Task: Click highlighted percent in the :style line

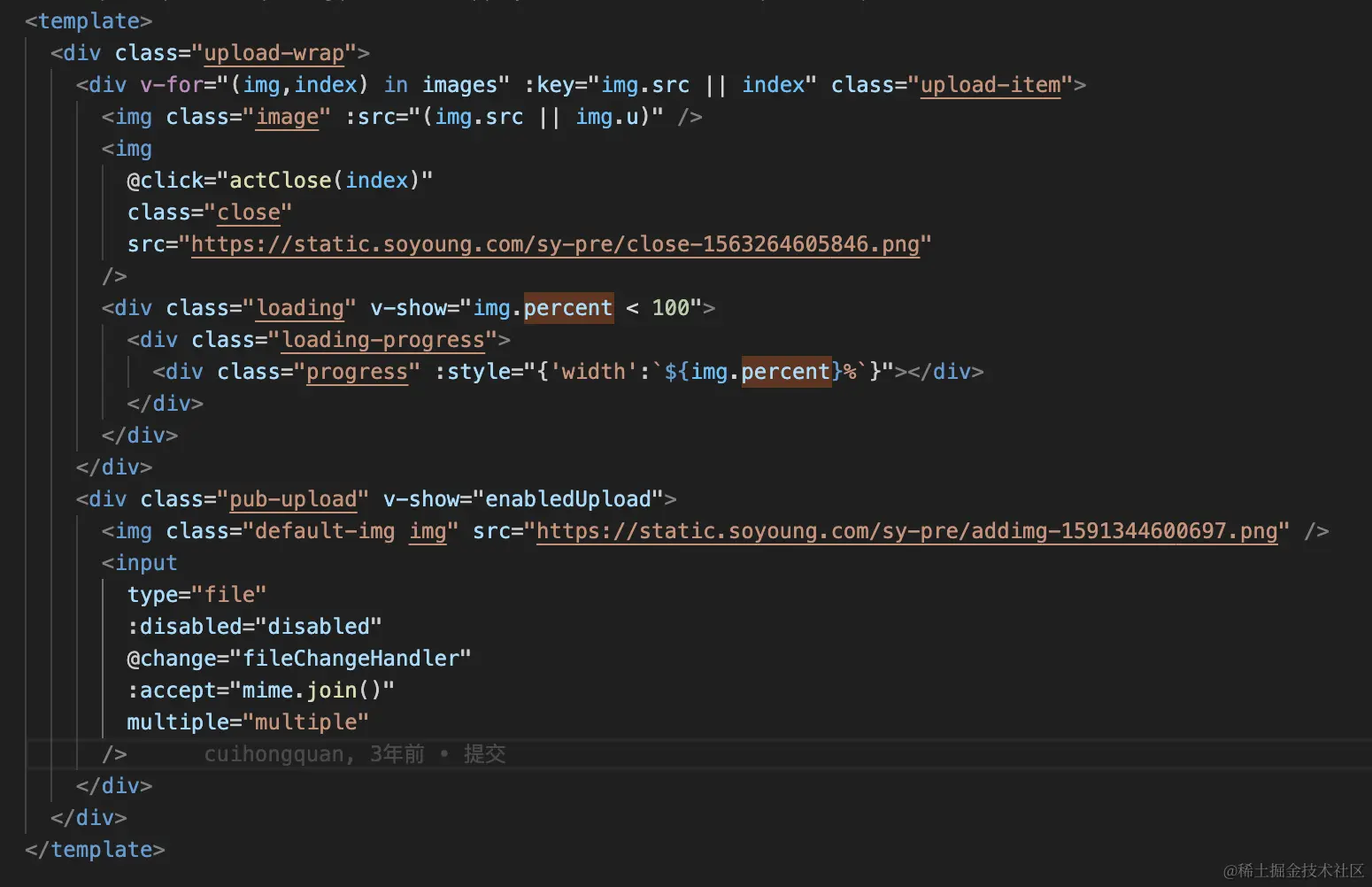Action: point(786,372)
